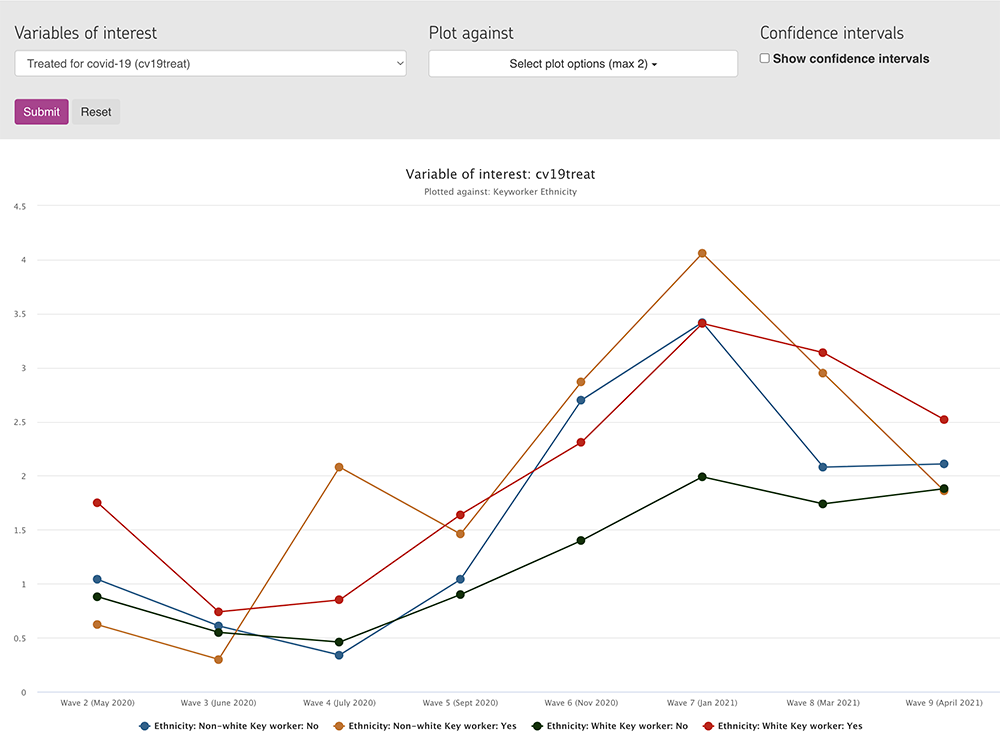Click the red data point above Wave 2
The height and width of the screenshot is (744, 1000).
[x=97, y=501]
